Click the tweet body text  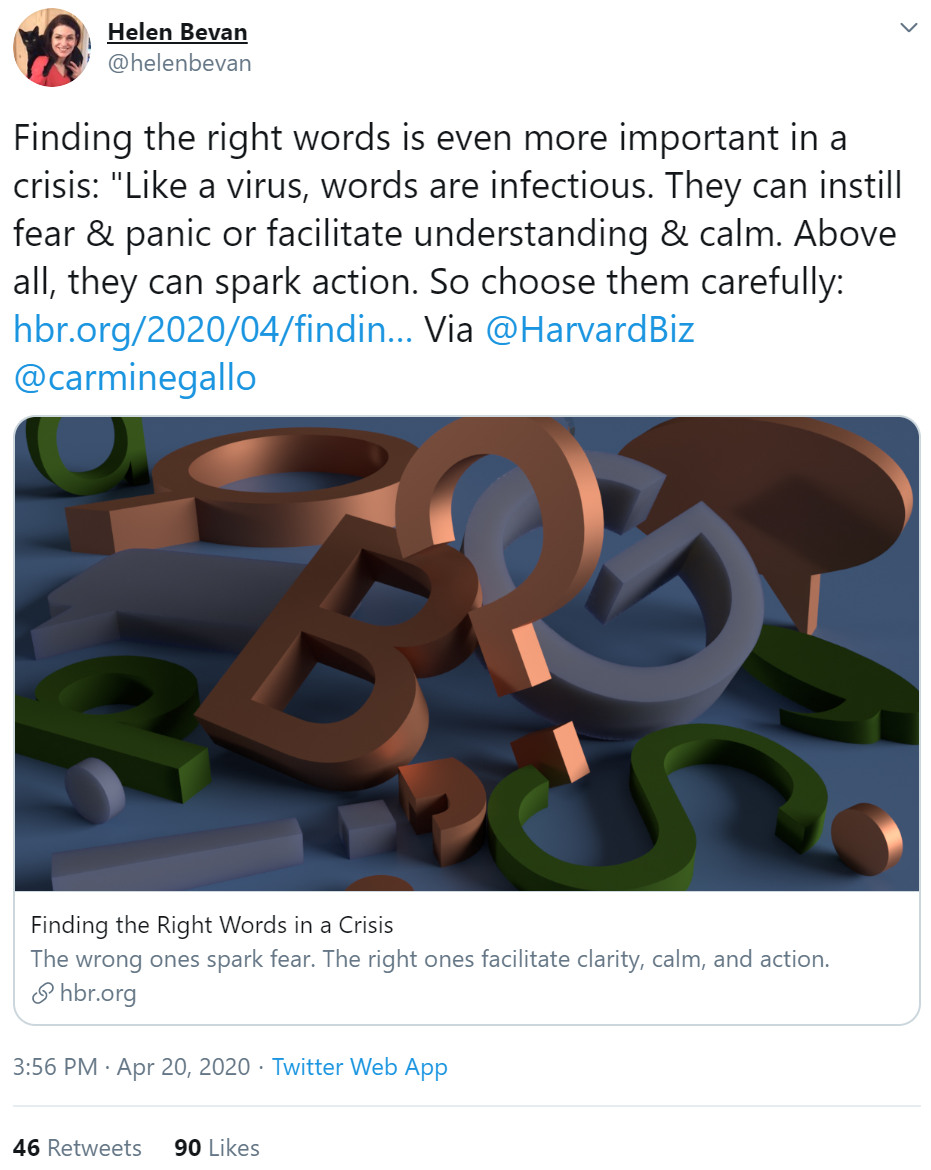click(x=458, y=257)
